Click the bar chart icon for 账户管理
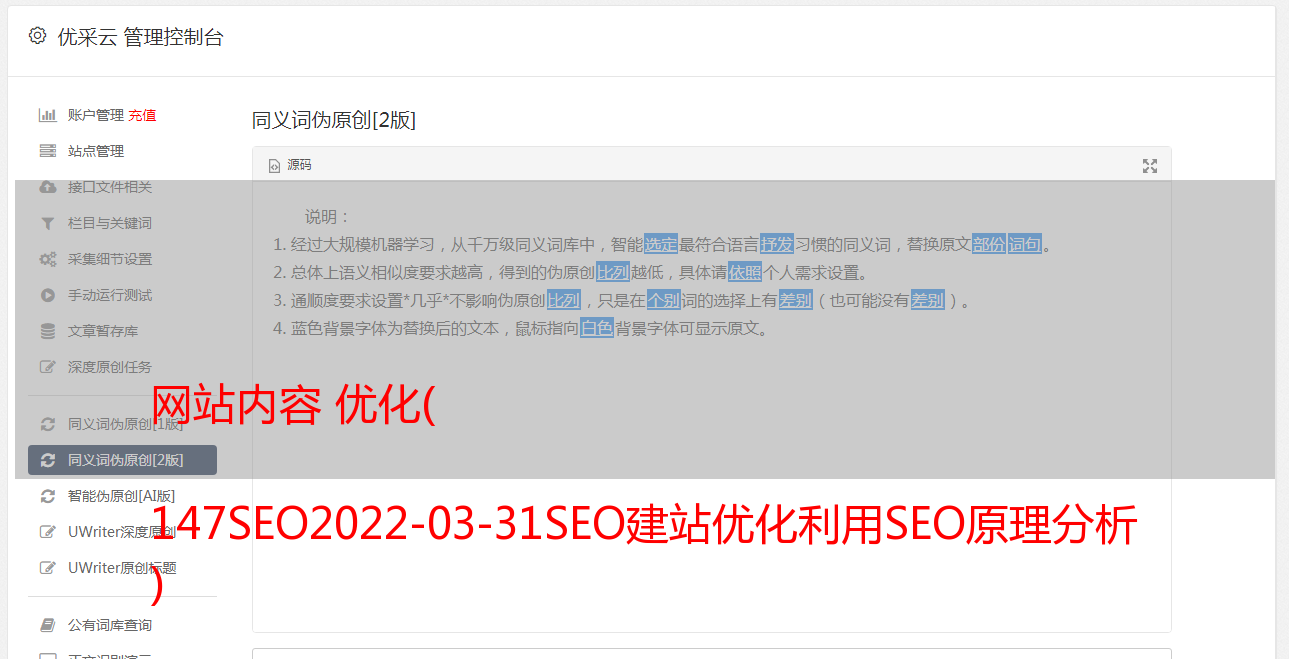 click(x=47, y=115)
